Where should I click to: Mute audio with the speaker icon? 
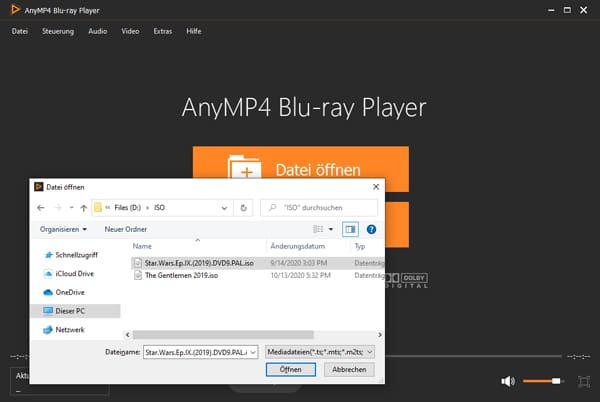click(x=508, y=381)
